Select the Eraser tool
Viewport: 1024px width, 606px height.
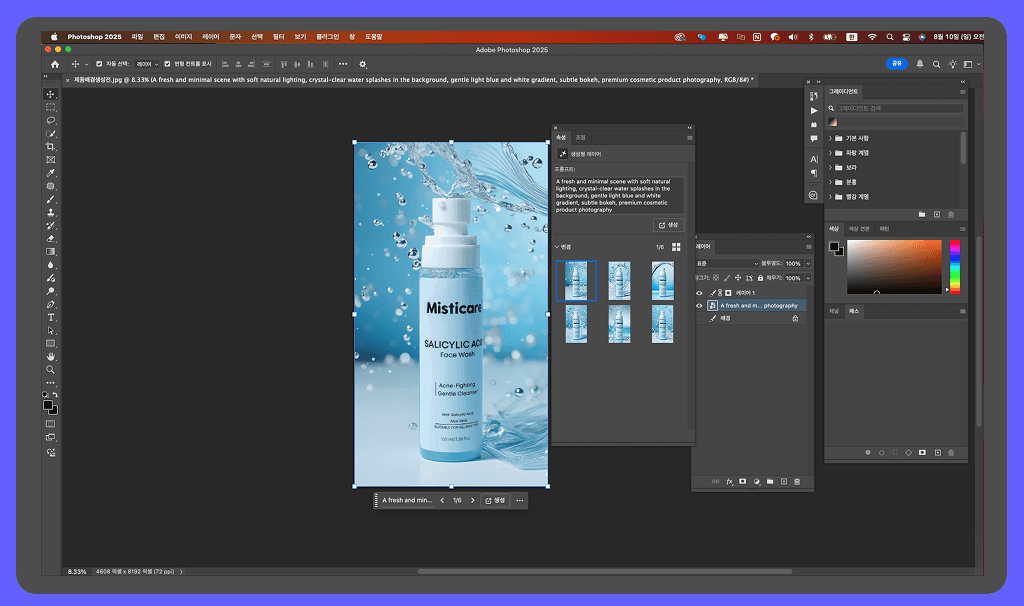click(50, 238)
